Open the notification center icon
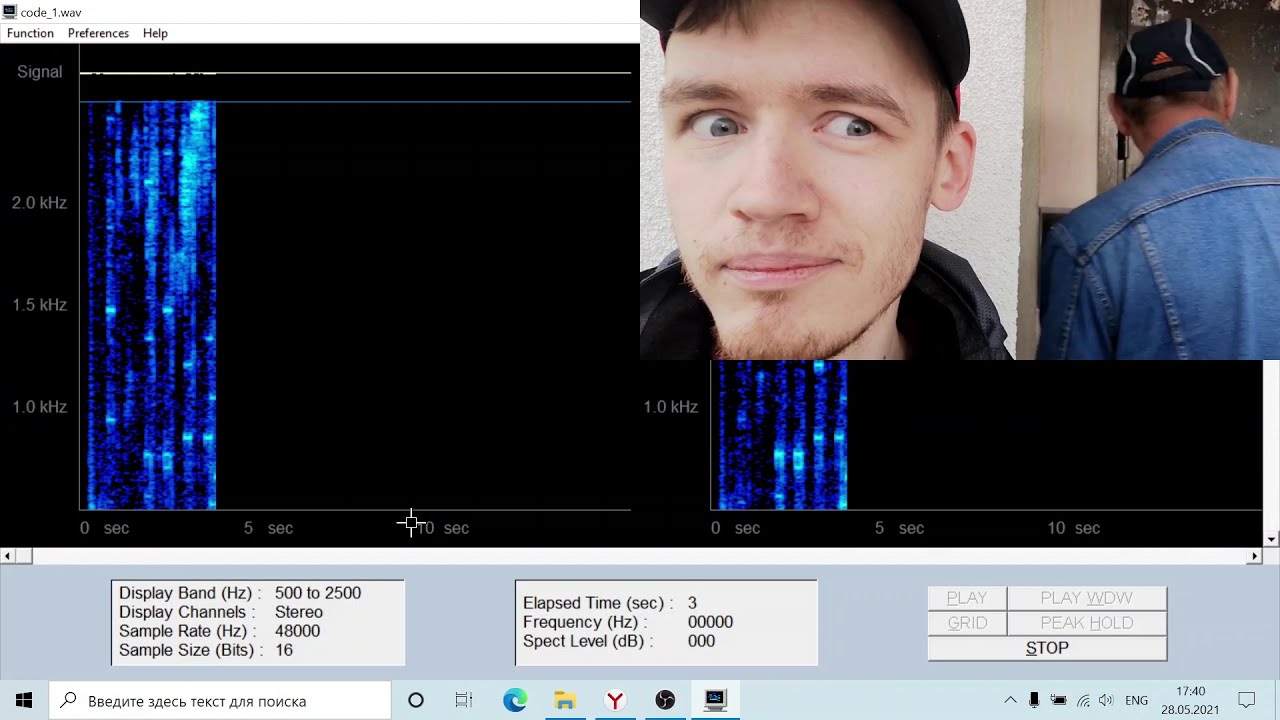Image resolution: width=1280 pixels, height=720 pixels. coord(1247,701)
